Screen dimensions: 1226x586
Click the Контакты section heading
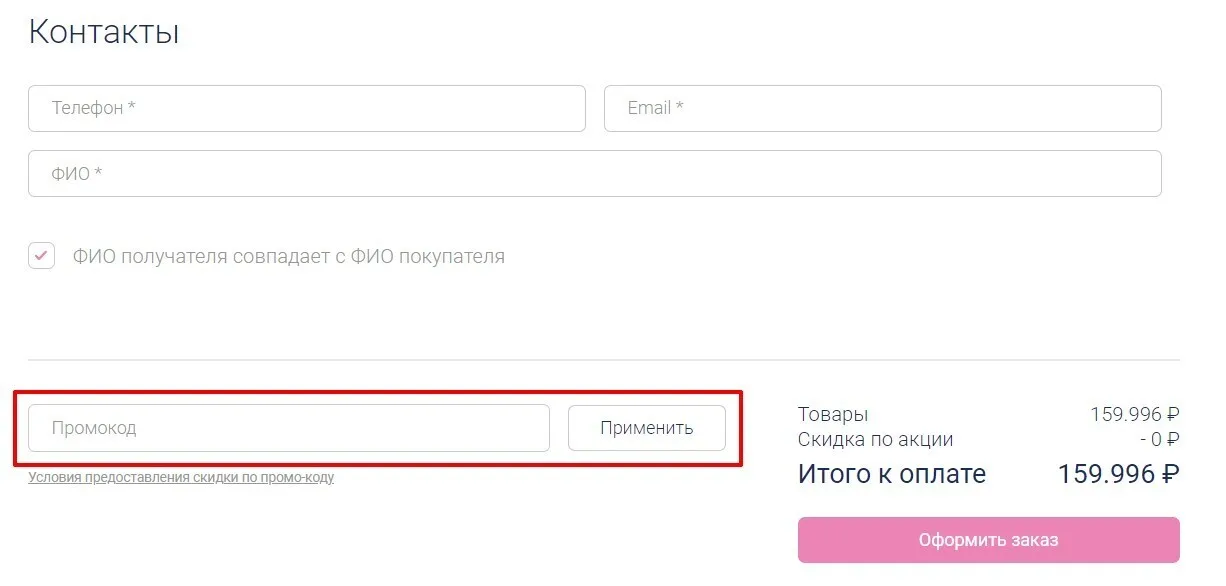click(x=104, y=31)
